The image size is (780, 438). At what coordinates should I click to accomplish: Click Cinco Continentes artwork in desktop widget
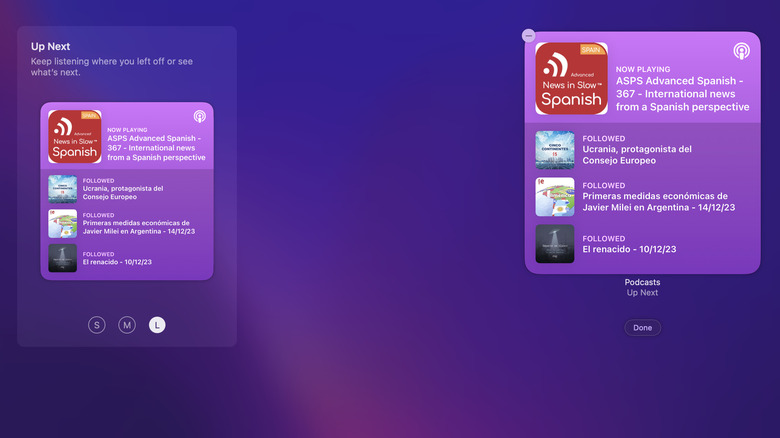click(x=555, y=150)
